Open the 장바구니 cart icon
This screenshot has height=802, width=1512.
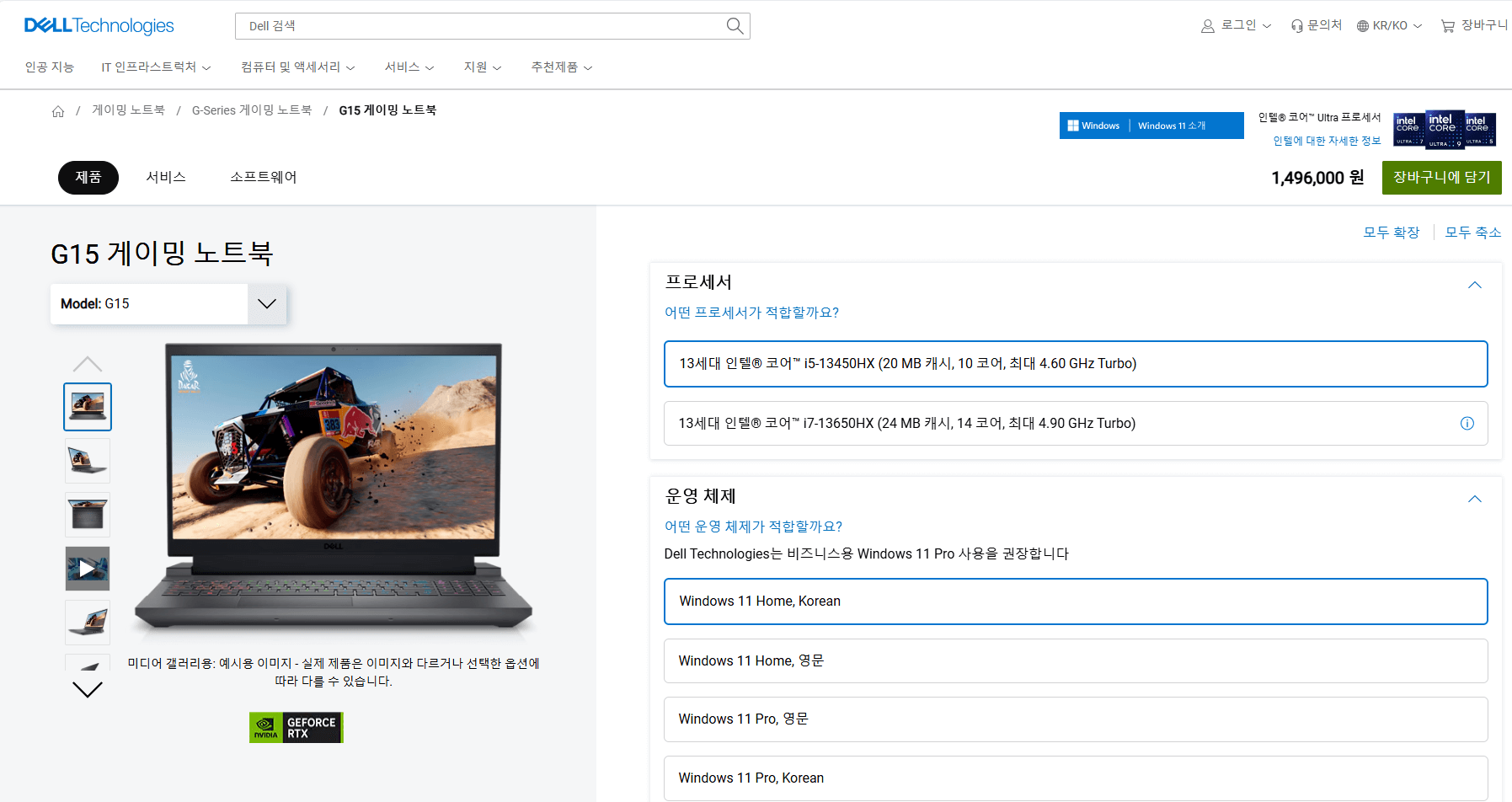coord(1447,25)
